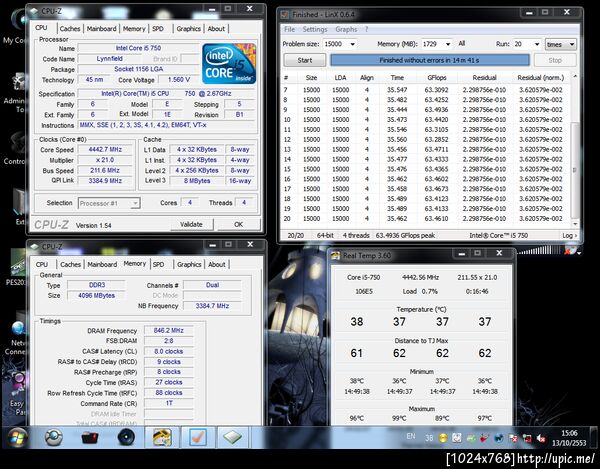Click the DRAM Frequency 846.2 MHz value
The width and height of the screenshot is (600, 469).
[x=169, y=331]
